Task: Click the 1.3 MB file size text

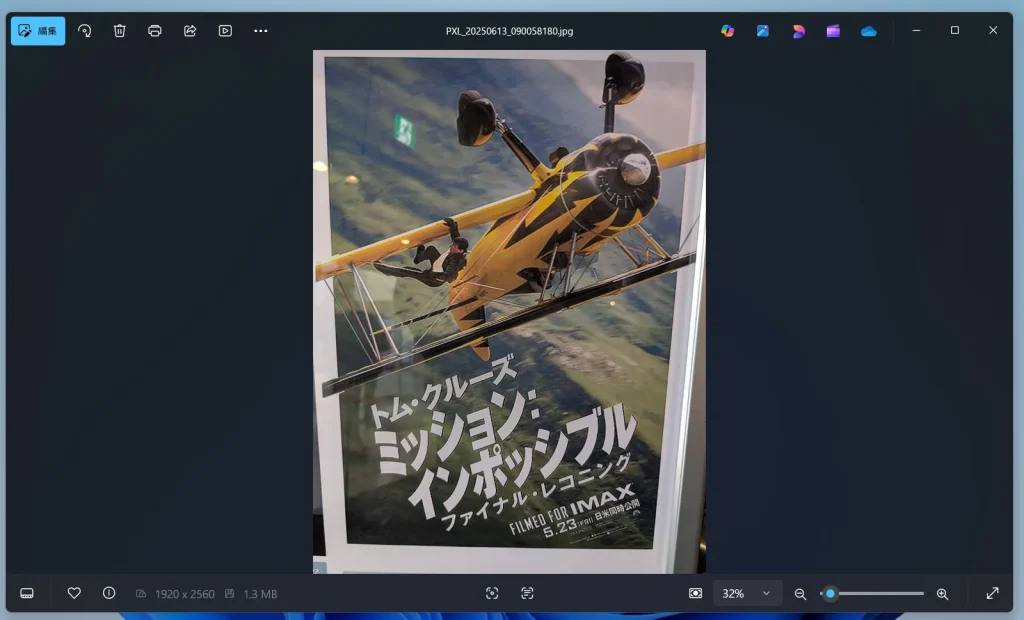Action: tap(260, 594)
